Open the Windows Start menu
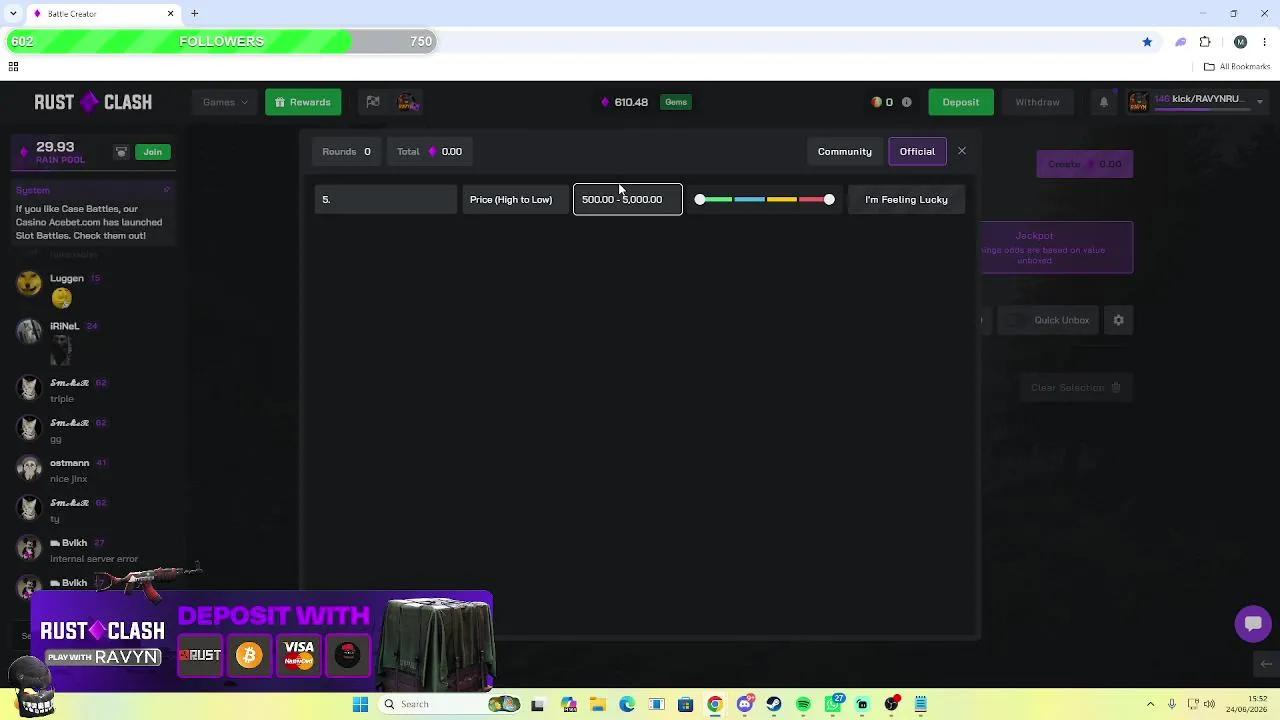 [x=360, y=704]
